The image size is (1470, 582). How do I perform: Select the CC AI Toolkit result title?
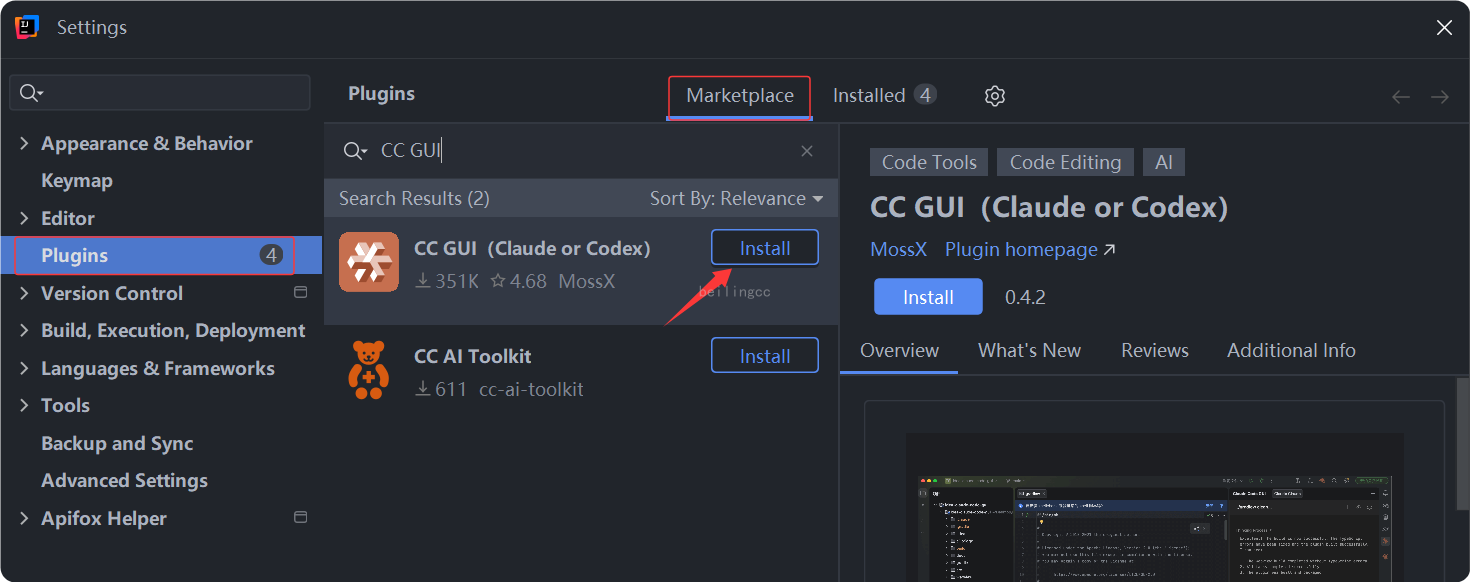coord(473,356)
